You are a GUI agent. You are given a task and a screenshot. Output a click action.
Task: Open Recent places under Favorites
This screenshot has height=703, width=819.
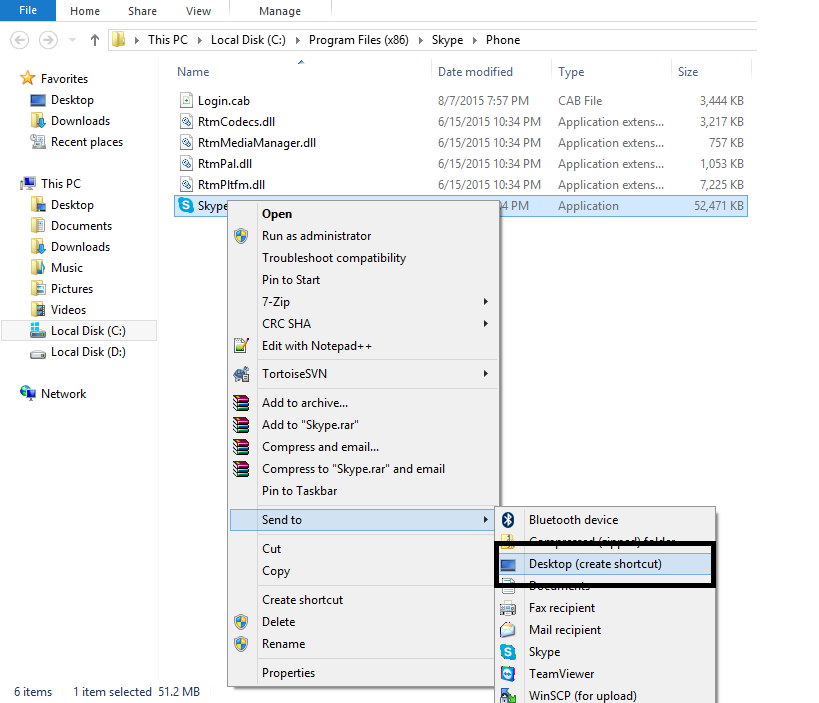[x=87, y=142]
